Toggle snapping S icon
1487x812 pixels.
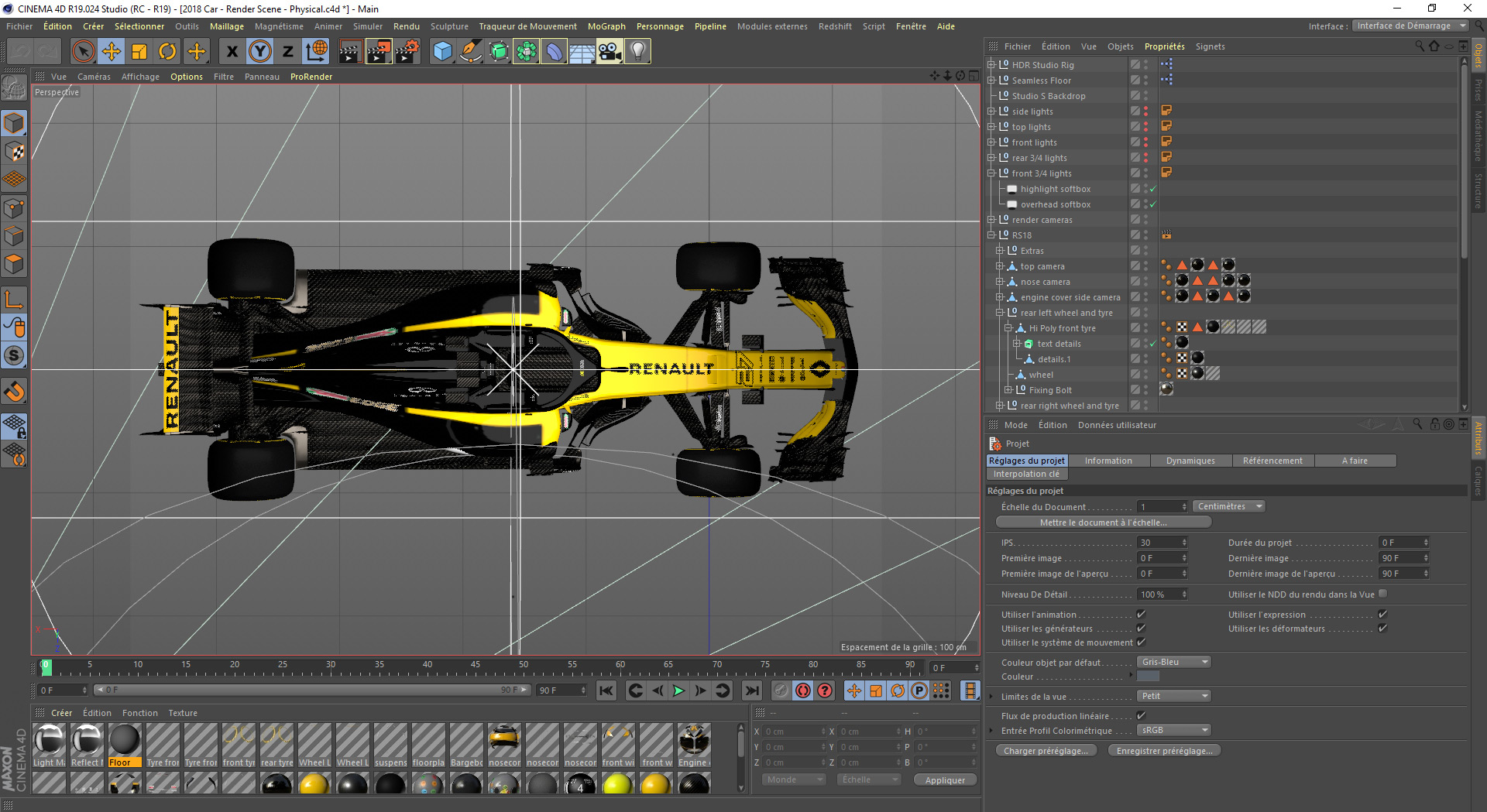tap(14, 355)
